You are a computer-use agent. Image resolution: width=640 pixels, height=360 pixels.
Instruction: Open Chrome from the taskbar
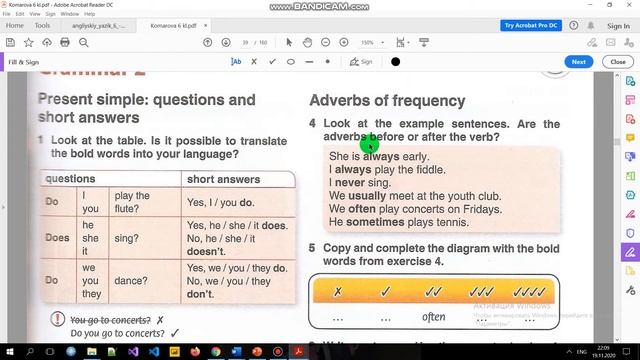(216, 351)
